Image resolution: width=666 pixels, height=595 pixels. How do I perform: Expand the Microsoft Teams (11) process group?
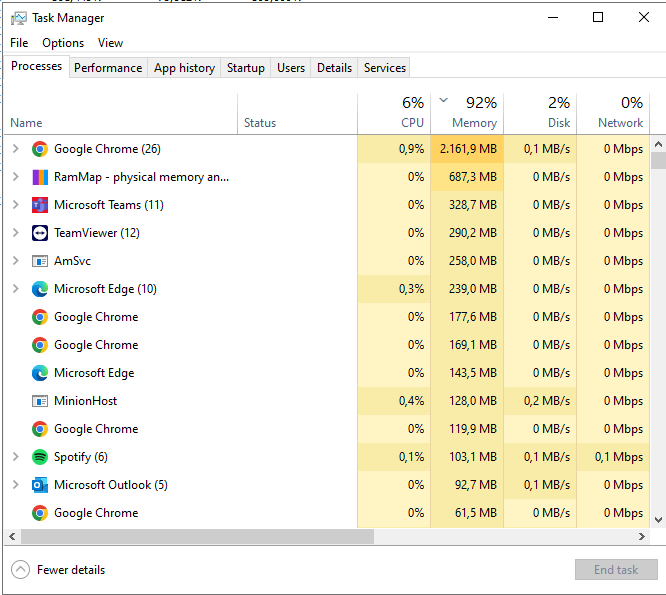click(x=16, y=205)
